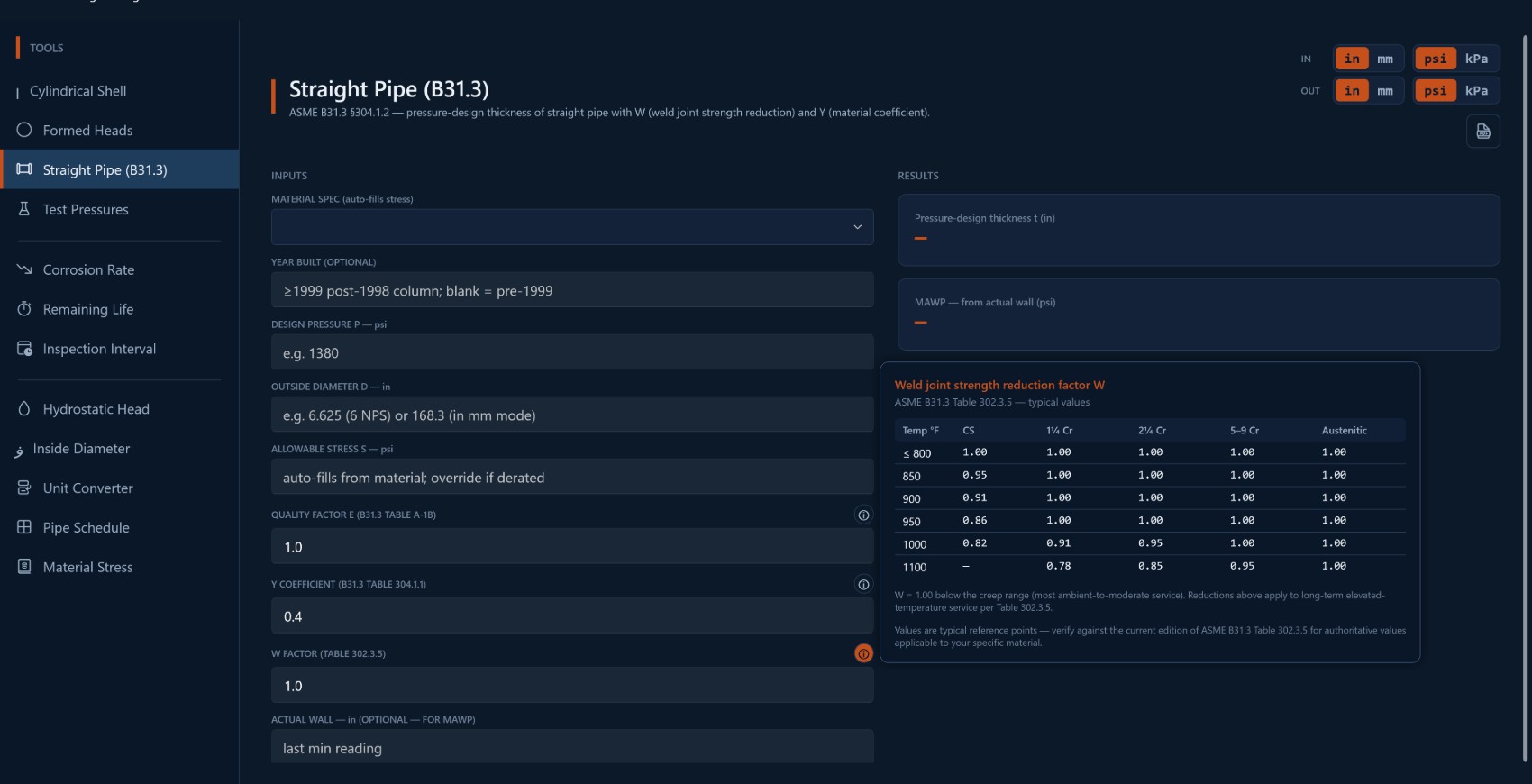Expand the Material Spec dropdown
The width and height of the screenshot is (1532, 784).
(x=572, y=227)
